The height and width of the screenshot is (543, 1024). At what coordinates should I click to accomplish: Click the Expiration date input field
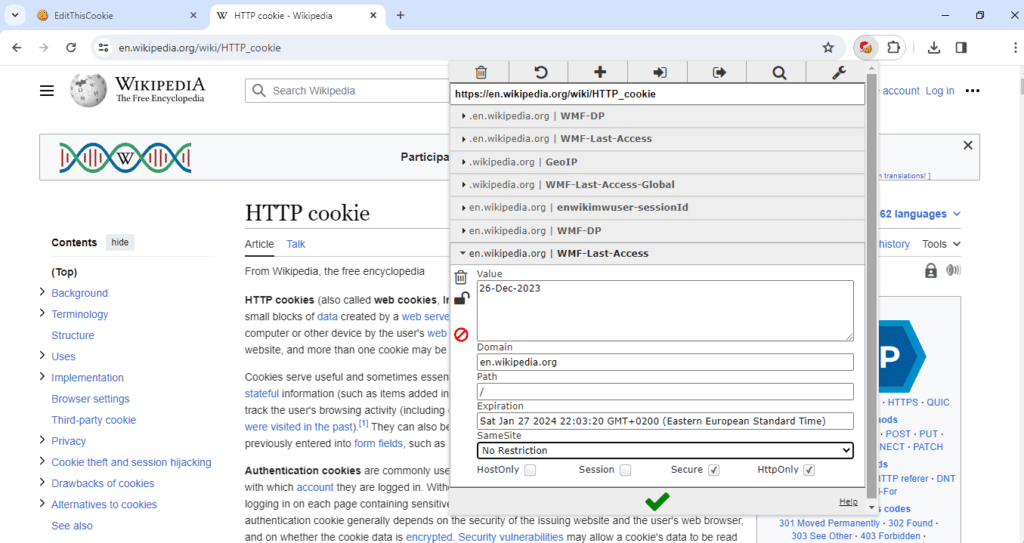point(665,421)
